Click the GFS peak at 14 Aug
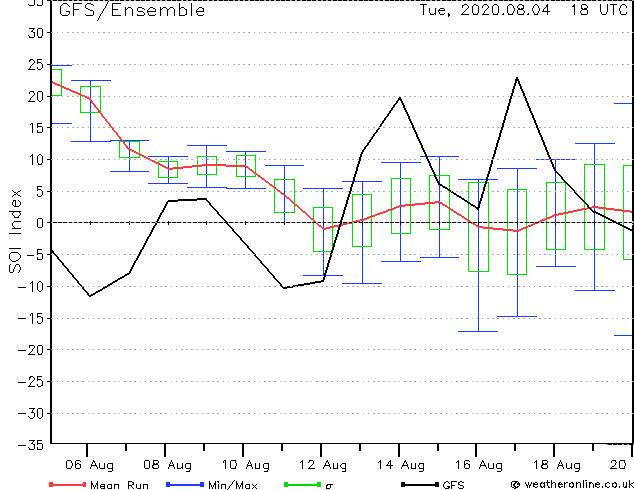Viewport: 634px width, 490px height. [x=400, y=97]
